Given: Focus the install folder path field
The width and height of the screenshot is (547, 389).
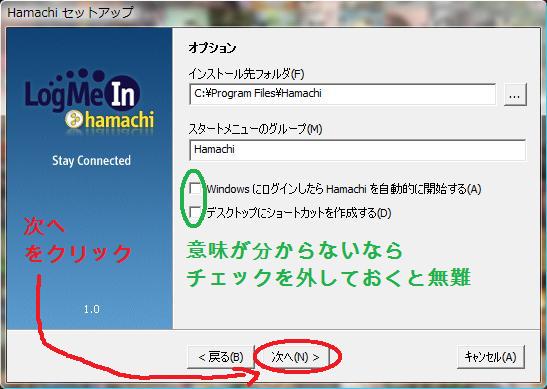Looking at the screenshot, I should click(342, 94).
